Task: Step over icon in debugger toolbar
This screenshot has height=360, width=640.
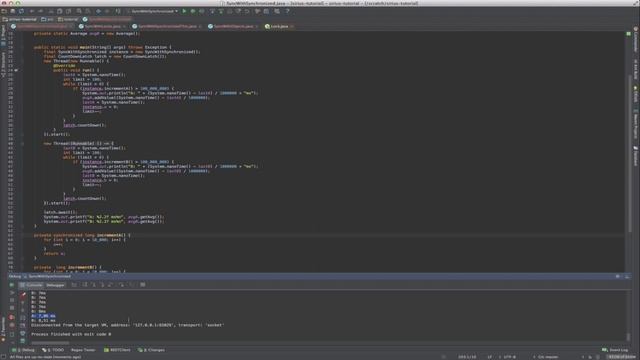Action: pyautogui.click(x=85, y=285)
